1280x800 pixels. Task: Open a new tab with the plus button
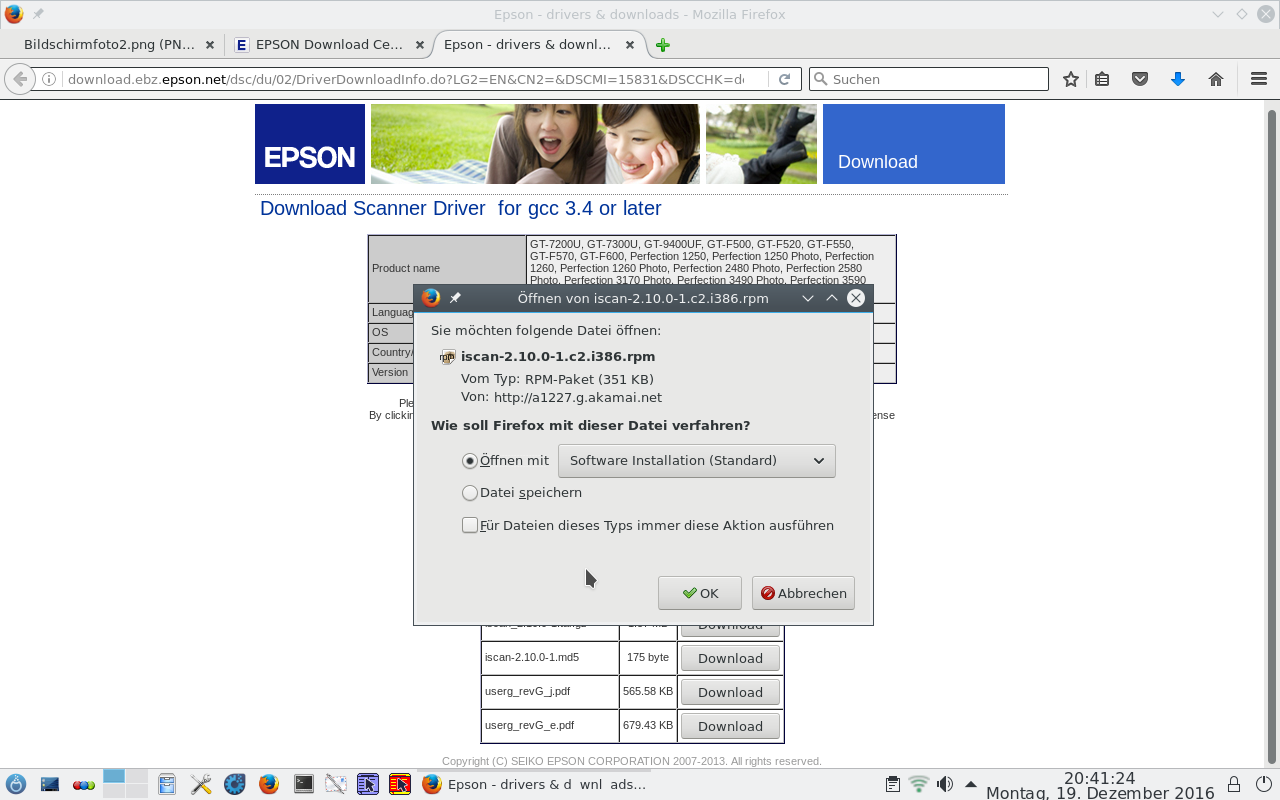[x=663, y=45]
